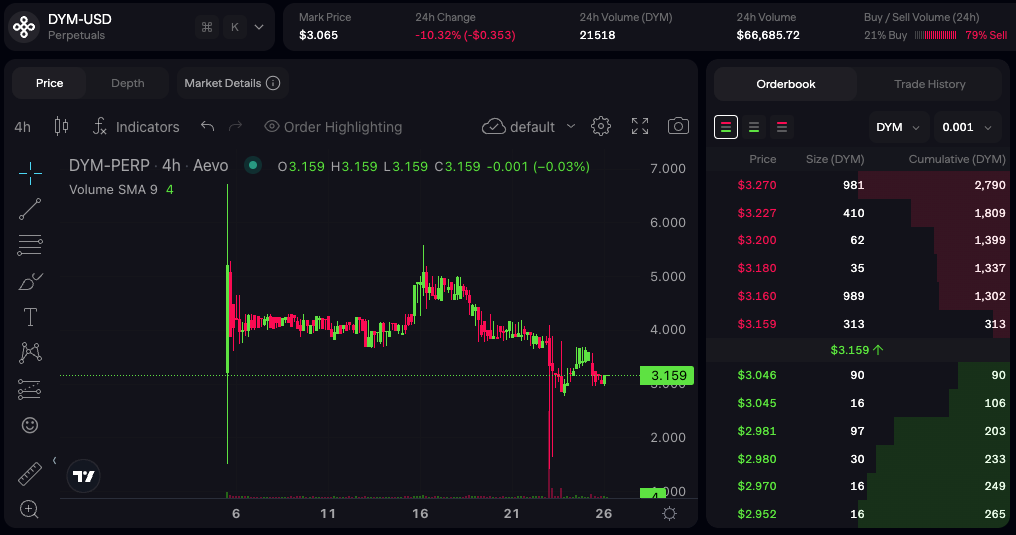Click the 24h Change value

pyautogui.click(x=465, y=35)
